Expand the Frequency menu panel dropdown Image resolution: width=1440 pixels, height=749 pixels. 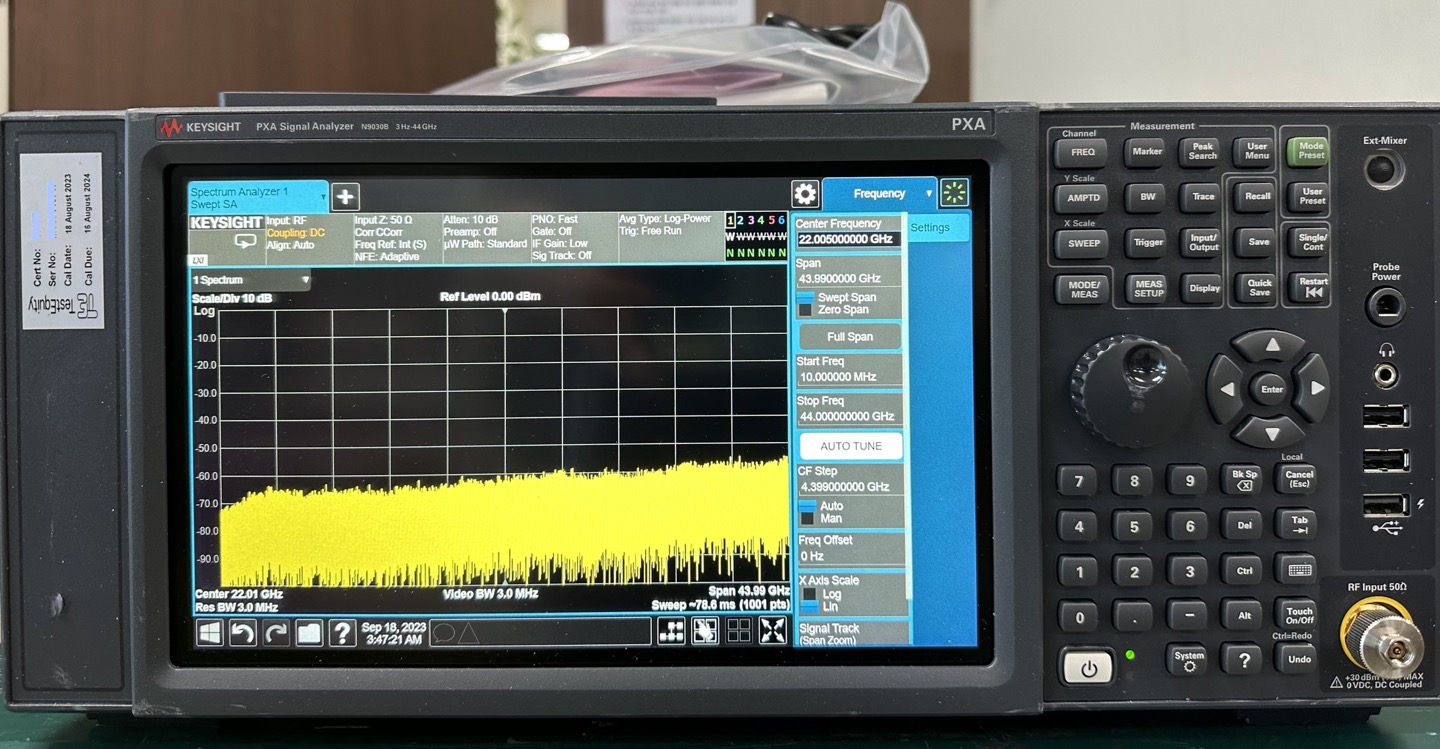(929, 194)
